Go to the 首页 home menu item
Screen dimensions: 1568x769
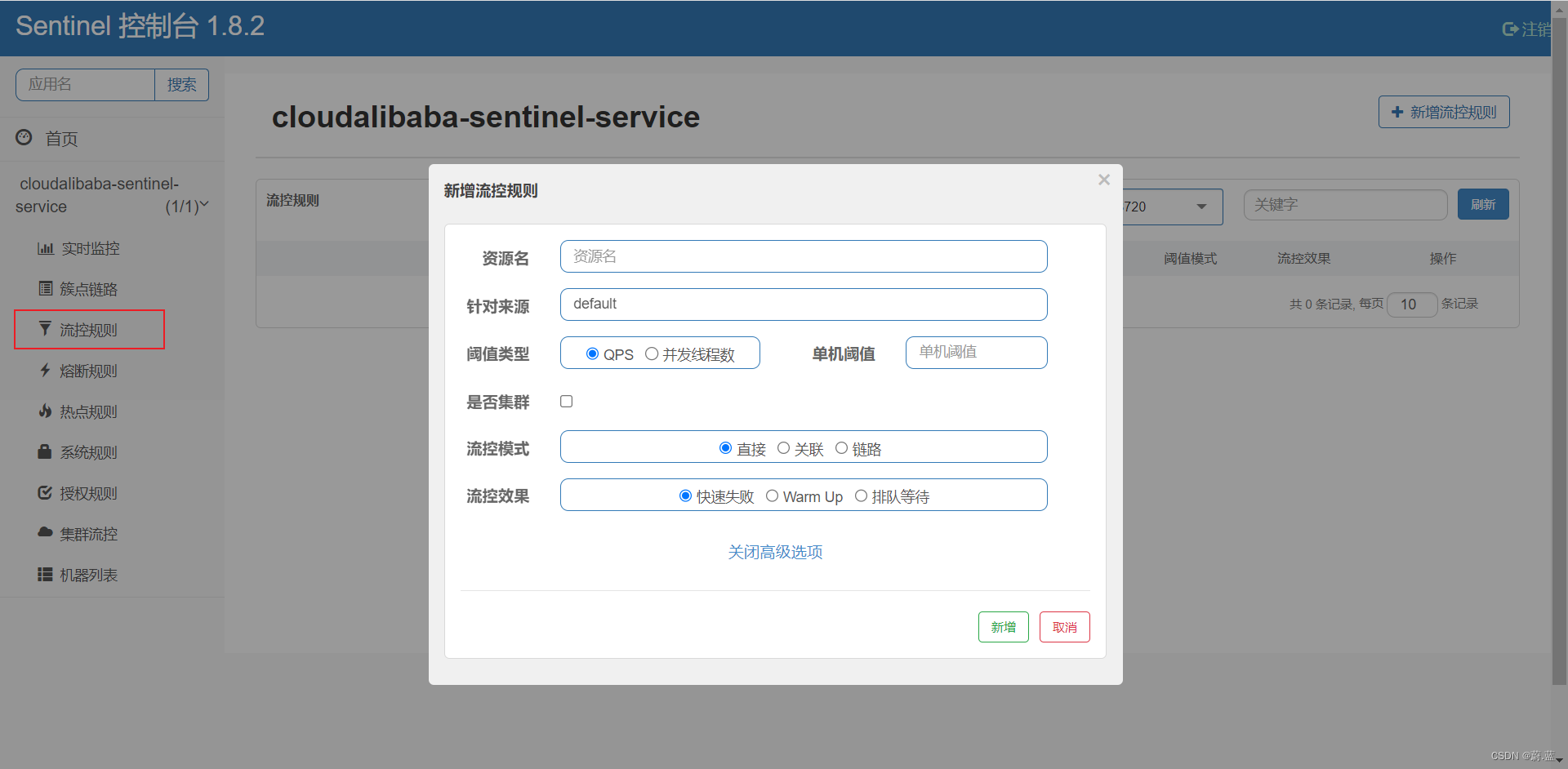point(61,139)
